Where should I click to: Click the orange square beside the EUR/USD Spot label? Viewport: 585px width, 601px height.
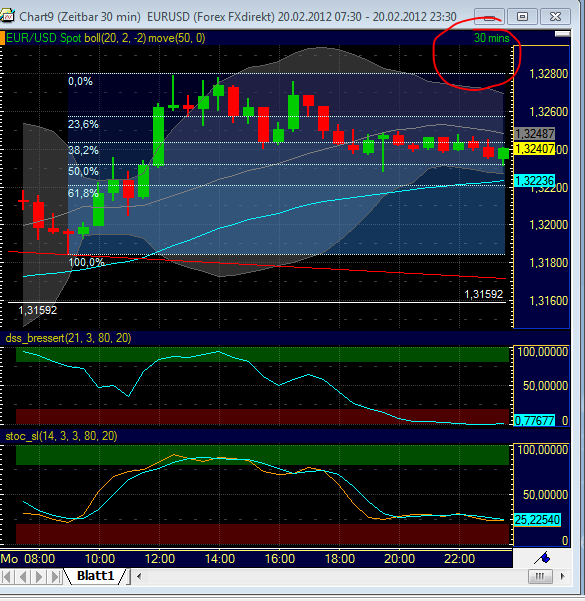pos(2,38)
